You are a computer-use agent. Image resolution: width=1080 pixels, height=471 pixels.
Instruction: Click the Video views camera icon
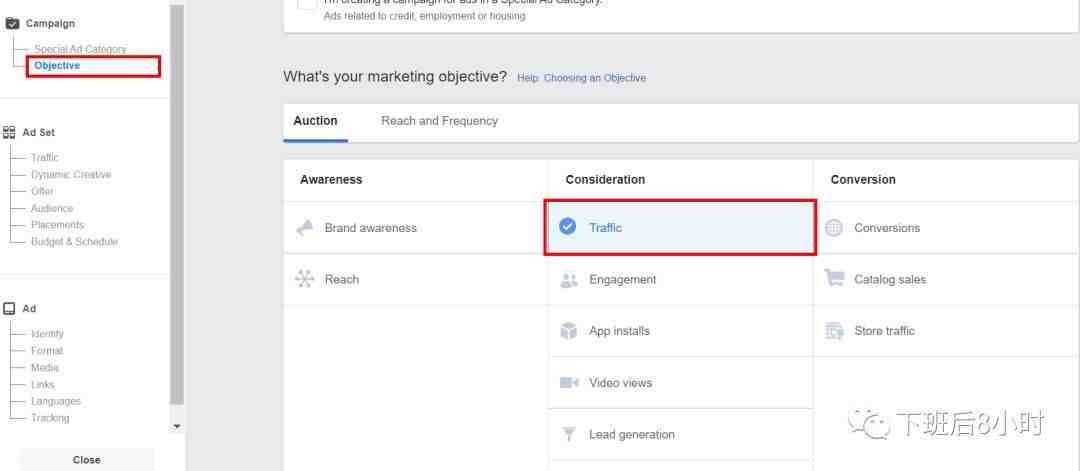[x=569, y=383]
